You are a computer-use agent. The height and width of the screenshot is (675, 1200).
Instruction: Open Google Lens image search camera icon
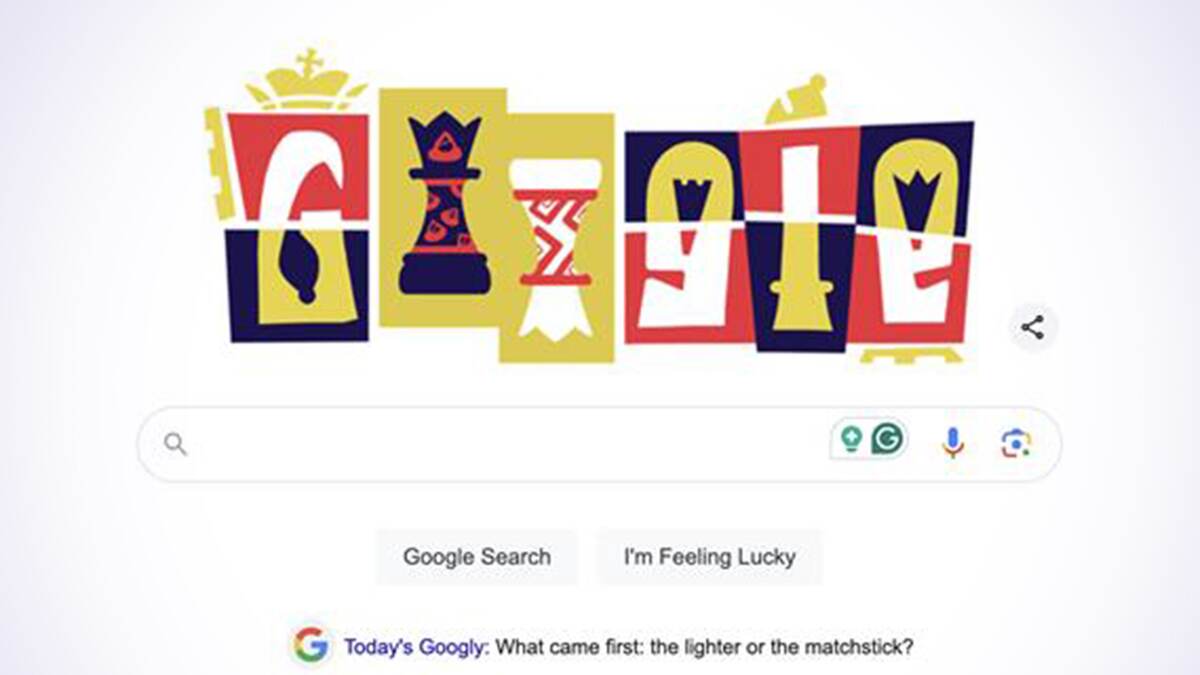1016,443
